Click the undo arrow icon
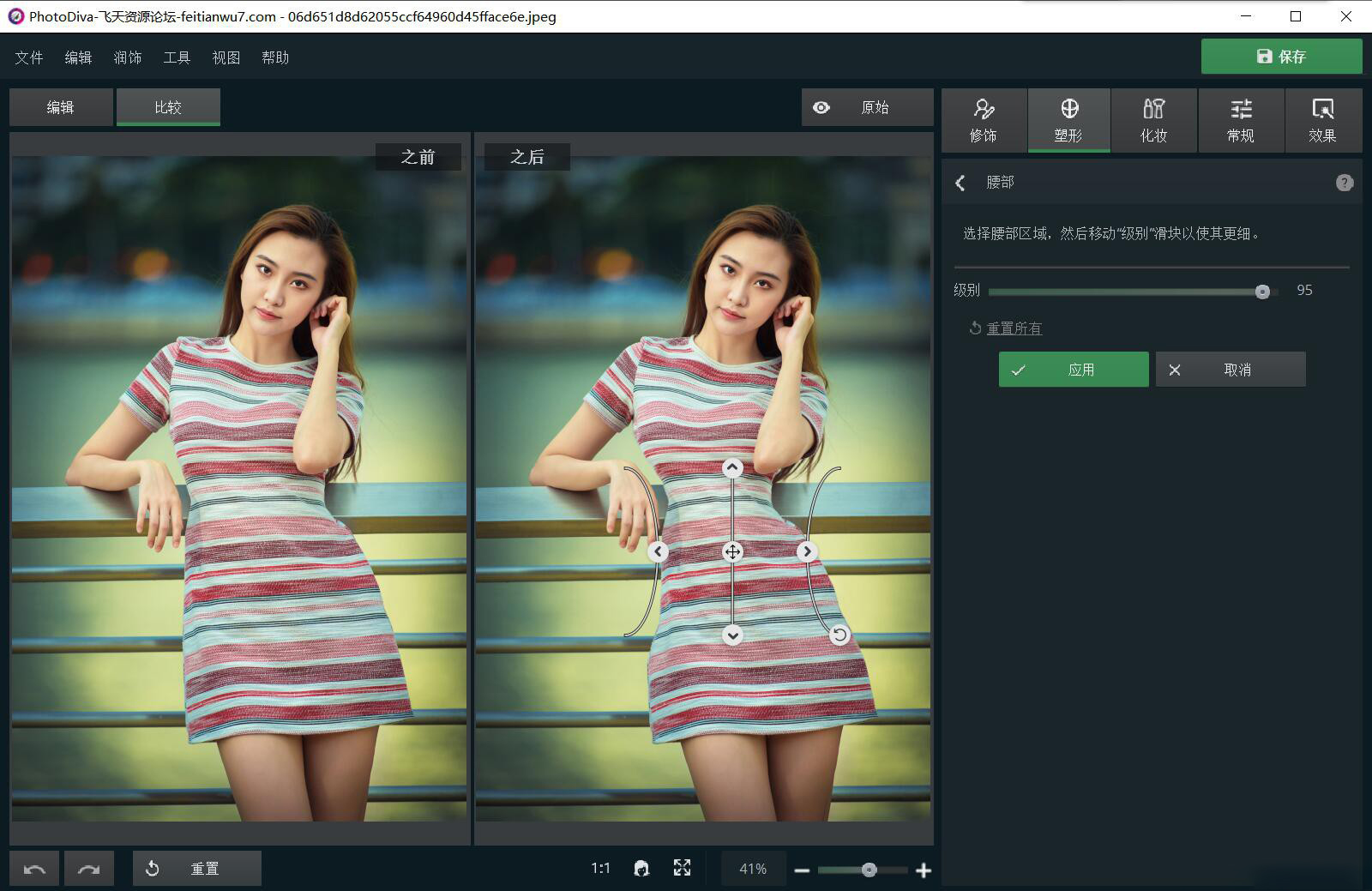This screenshot has height=891, width=1372. (x=34, y=868)
